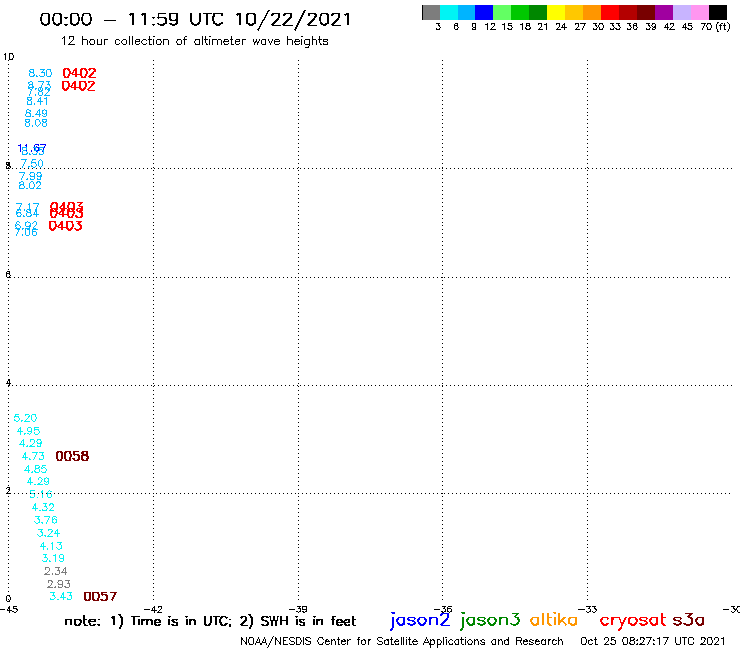Select the wave height value 3.19
This screenshot has width=740, height=650.
pyautogui.click(x=53, y=558)
